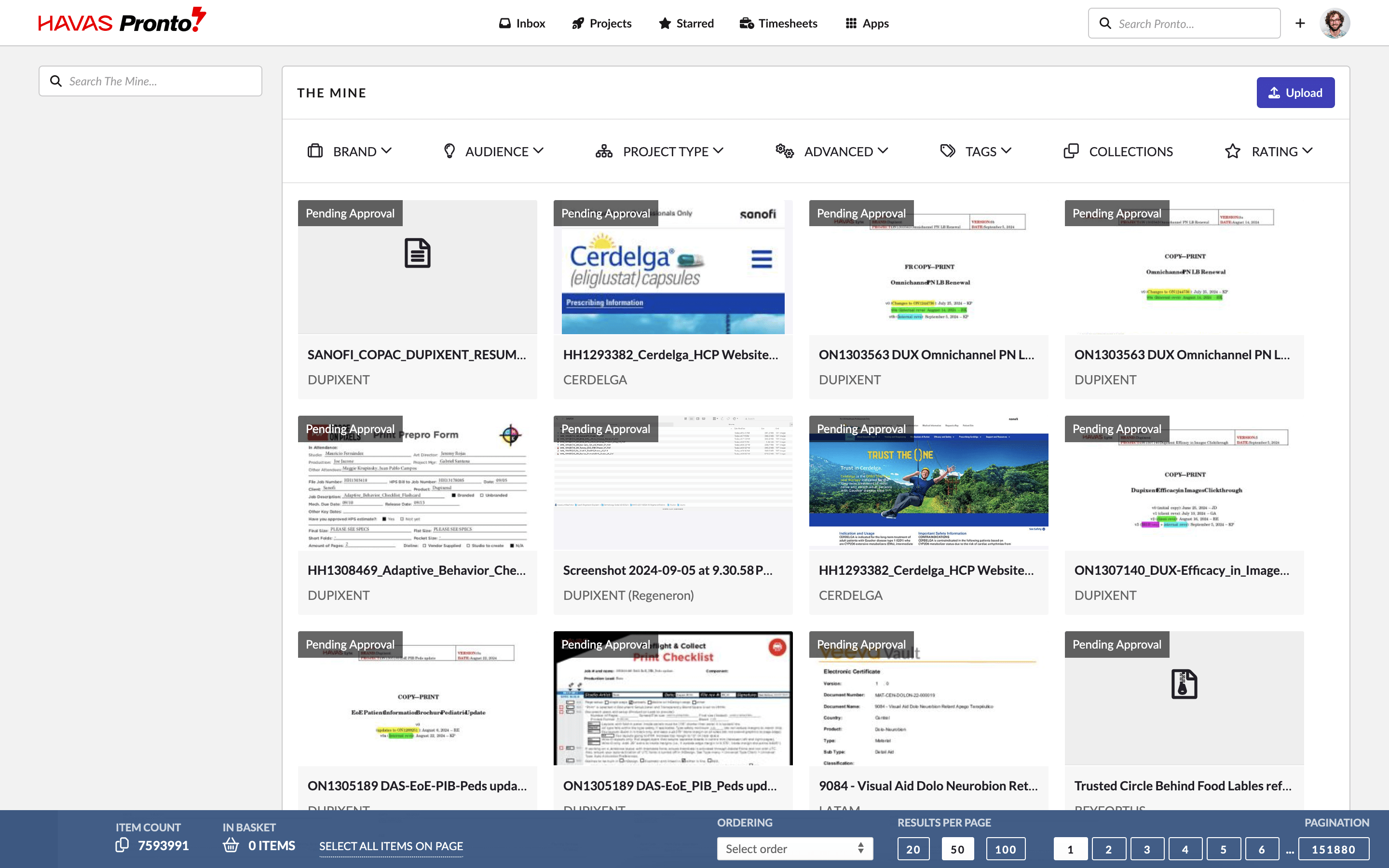Viewport: 1389px width, 868px height.
Task: Click the Search The Mine magnifier icon
Action: point(55,81)
